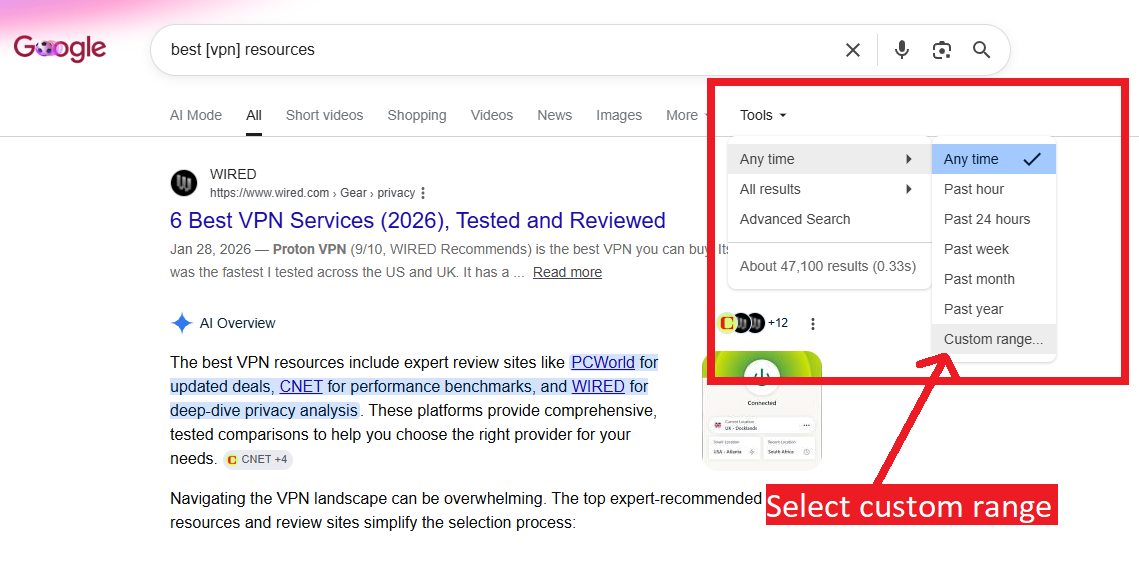Expand the All results filter submenu
The image size is (1139, 563).
(x=829, y=190)
